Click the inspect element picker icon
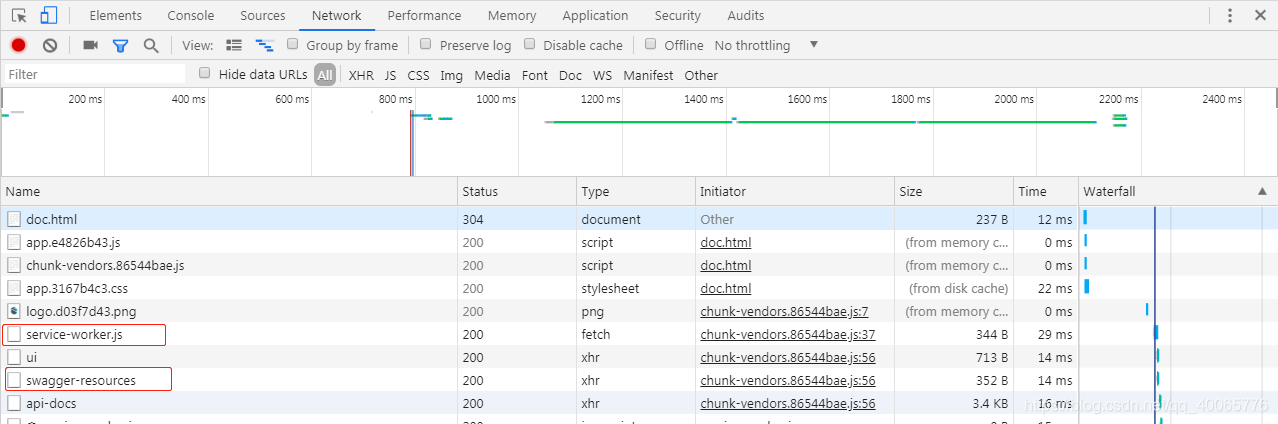 click(19, 15)
